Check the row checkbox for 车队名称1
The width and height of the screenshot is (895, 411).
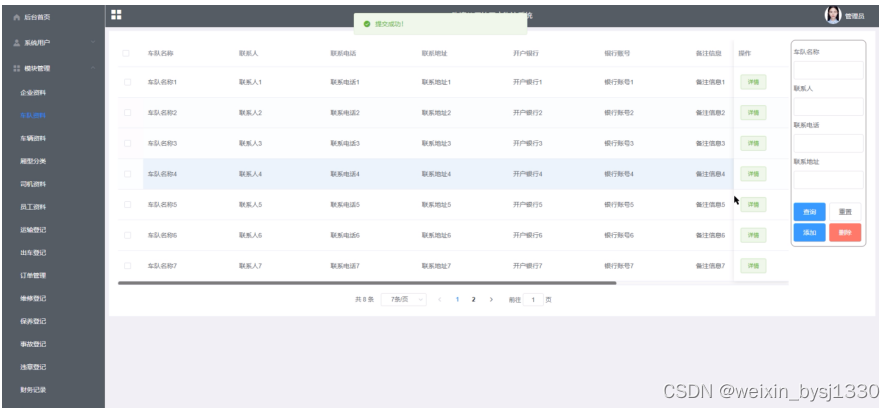point(127,82)
